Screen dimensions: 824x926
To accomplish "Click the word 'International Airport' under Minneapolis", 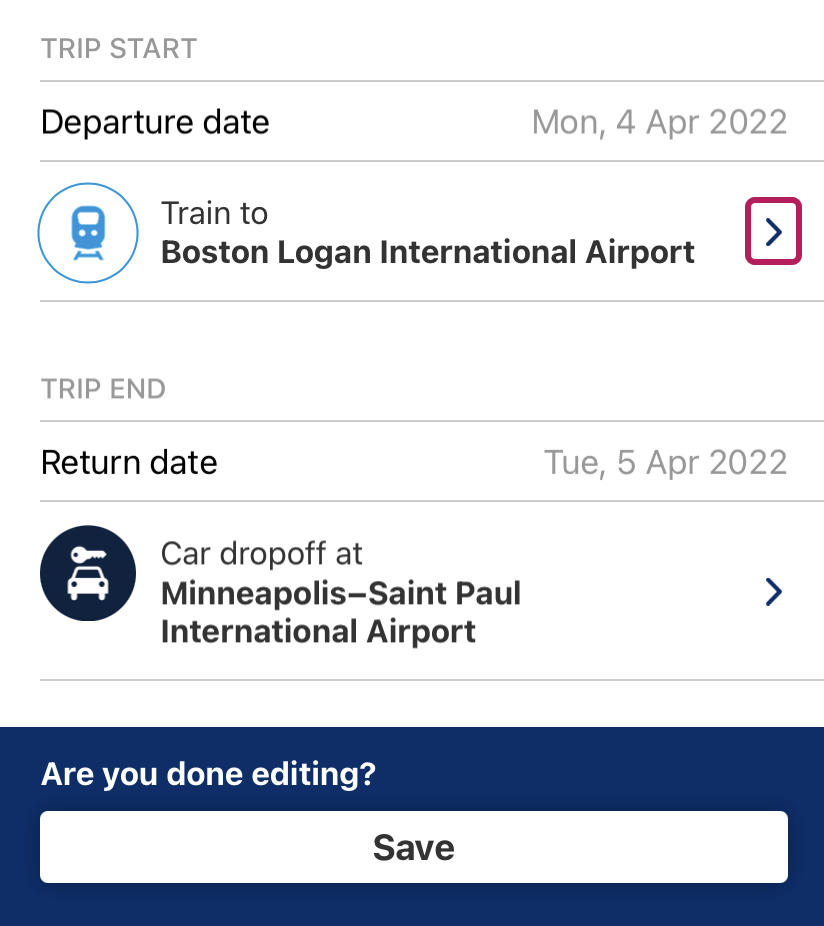I will [318, 631].
